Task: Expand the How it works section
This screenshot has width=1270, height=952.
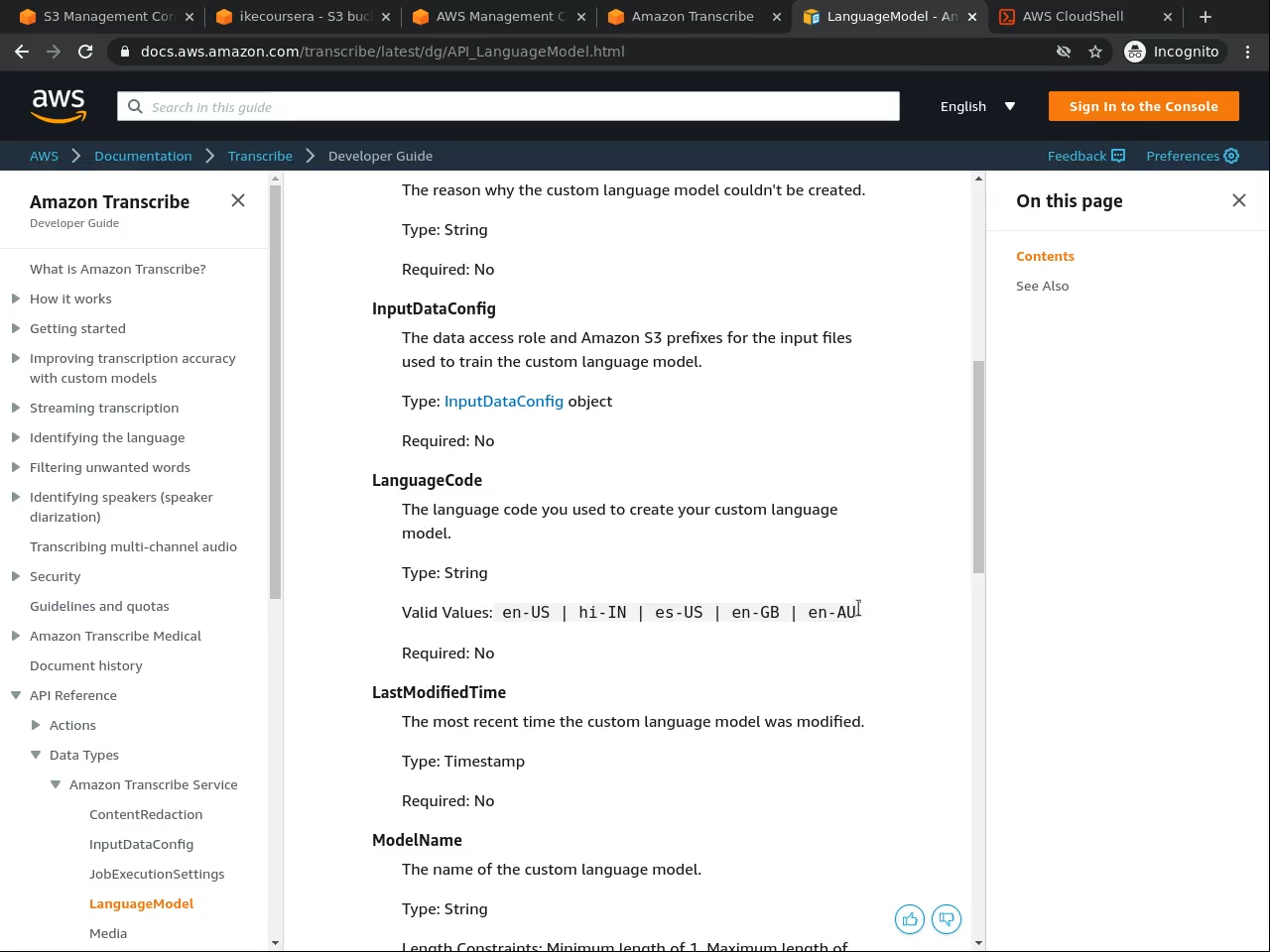Action: click(x=16, y=298)
